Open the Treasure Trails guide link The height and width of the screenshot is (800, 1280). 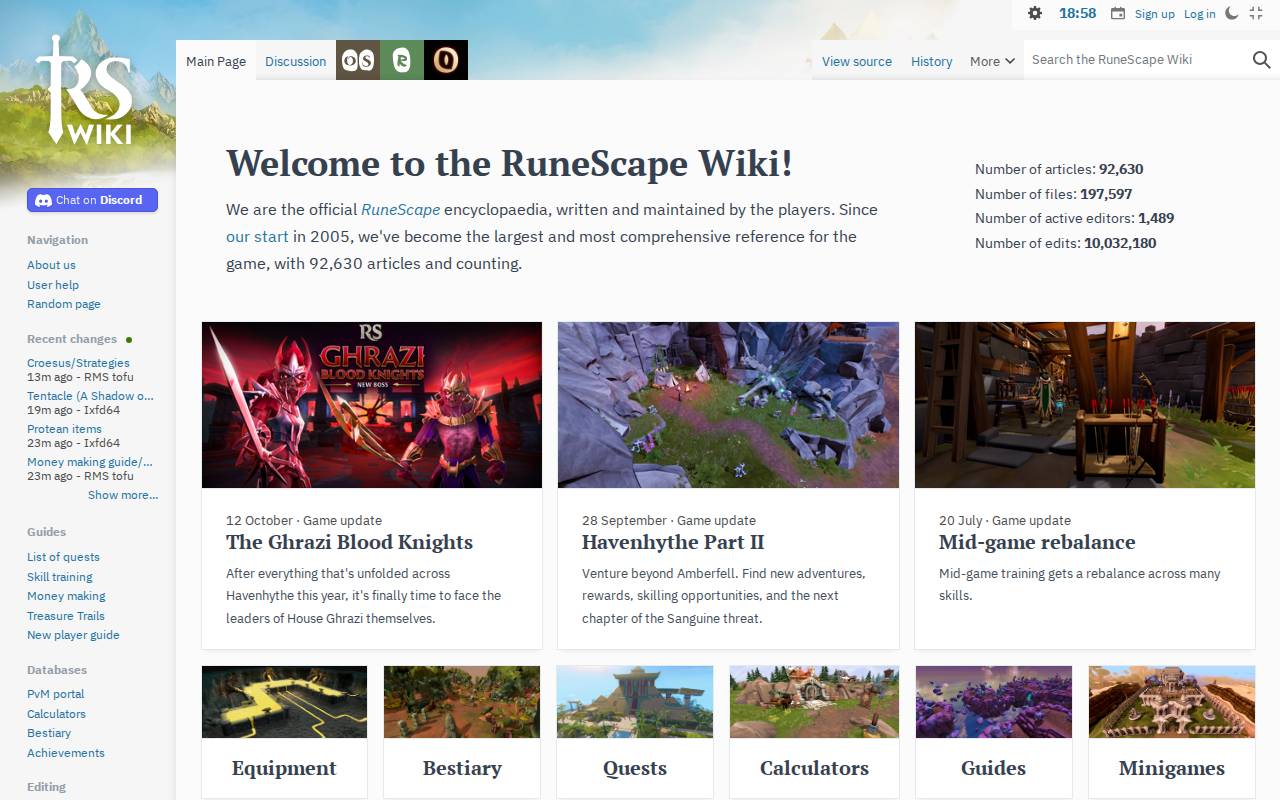[66, 616]
